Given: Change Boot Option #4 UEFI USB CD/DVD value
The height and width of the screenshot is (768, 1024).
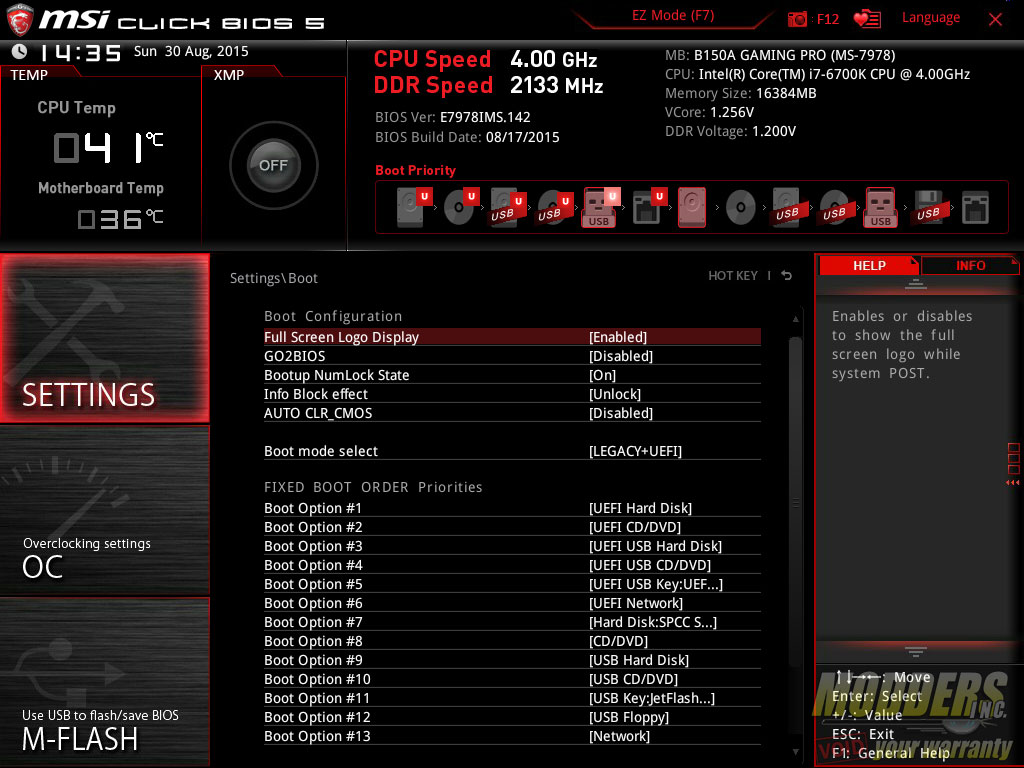Looking at the screenshot, I should point(650,565).
